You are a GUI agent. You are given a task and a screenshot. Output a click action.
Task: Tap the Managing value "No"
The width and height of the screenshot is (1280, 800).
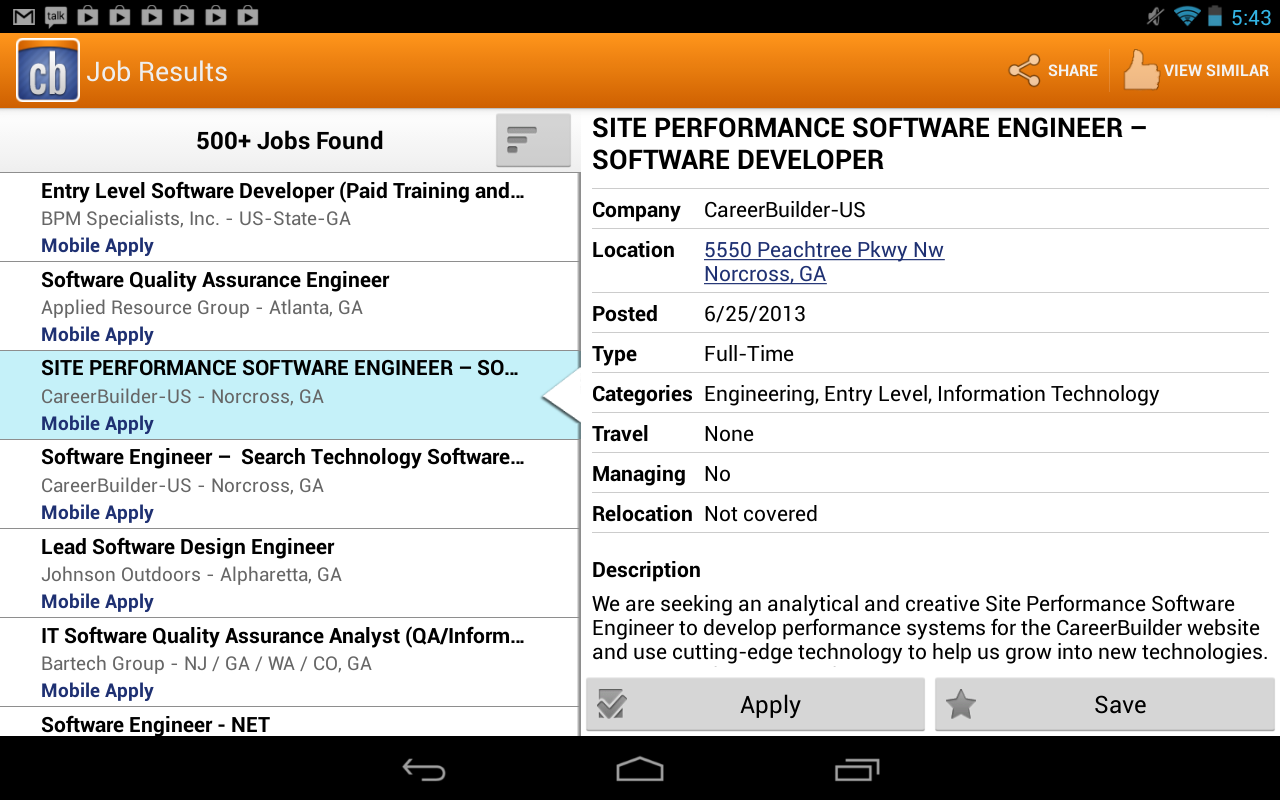click(717, 474)
